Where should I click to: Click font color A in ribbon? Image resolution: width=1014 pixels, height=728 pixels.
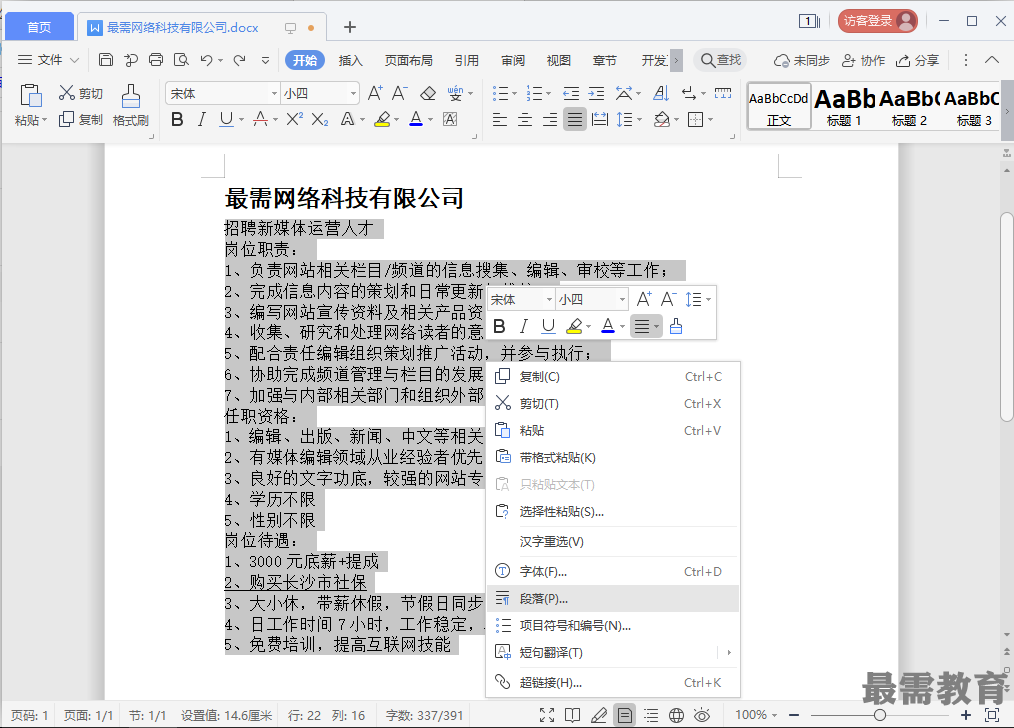[416, 119]
